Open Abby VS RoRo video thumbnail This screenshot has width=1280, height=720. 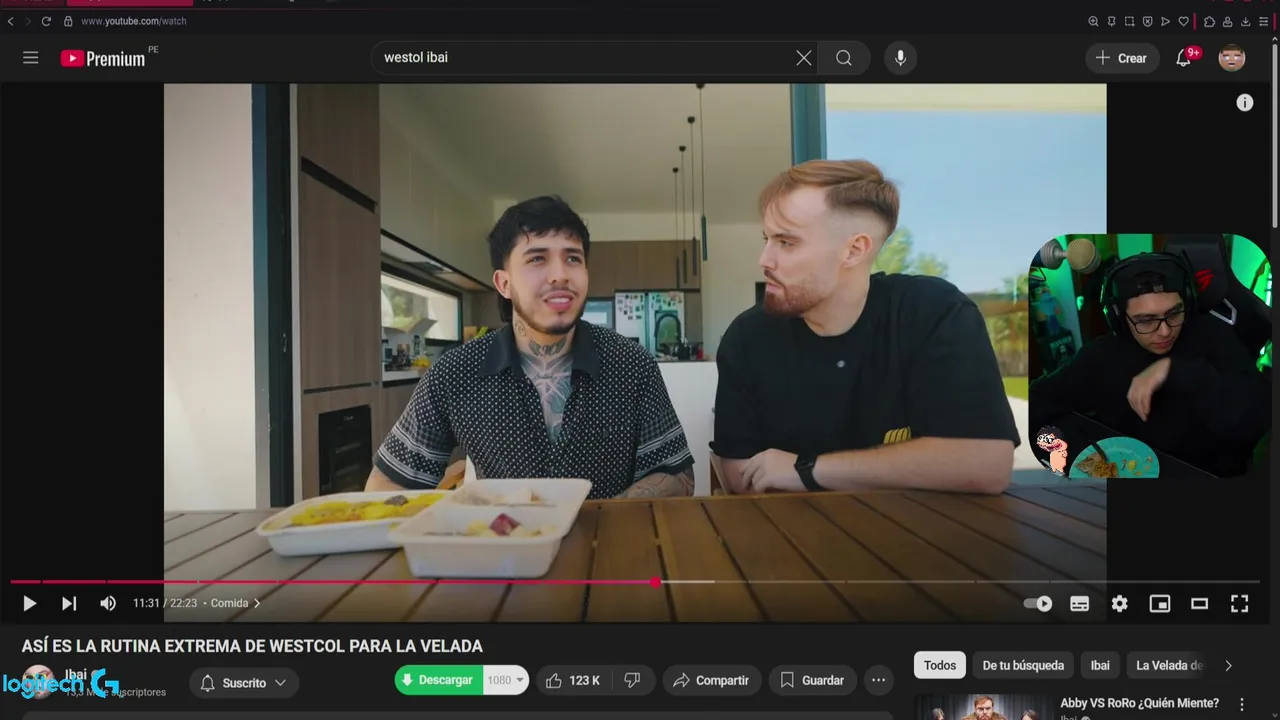pyautogui.click(x=983, y=708)
